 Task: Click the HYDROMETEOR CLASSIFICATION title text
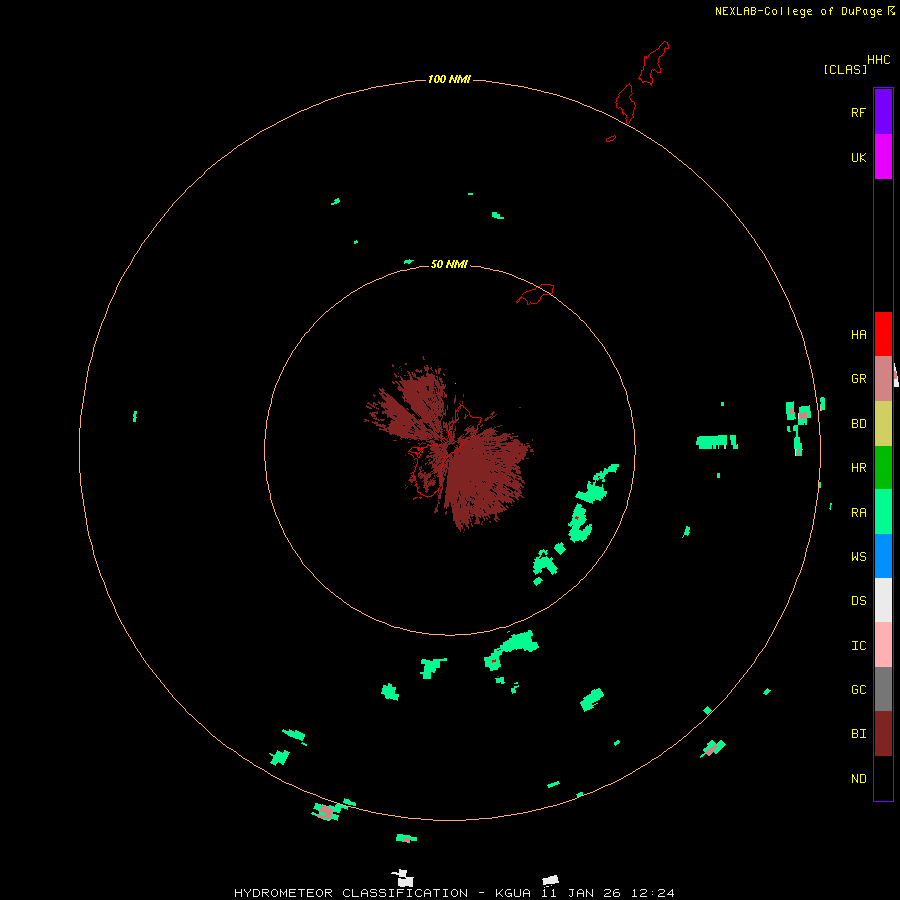pyautogui.click(x=351, y=893)
